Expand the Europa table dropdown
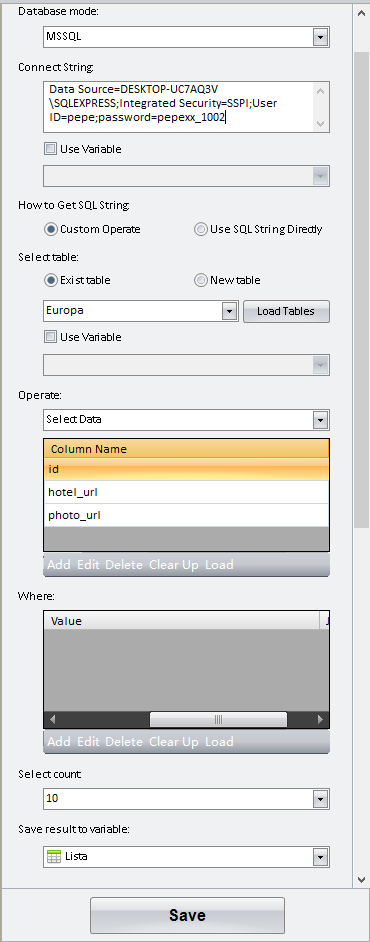The height and width of the screenshot is (942, 370). click(x=229, y=311)
